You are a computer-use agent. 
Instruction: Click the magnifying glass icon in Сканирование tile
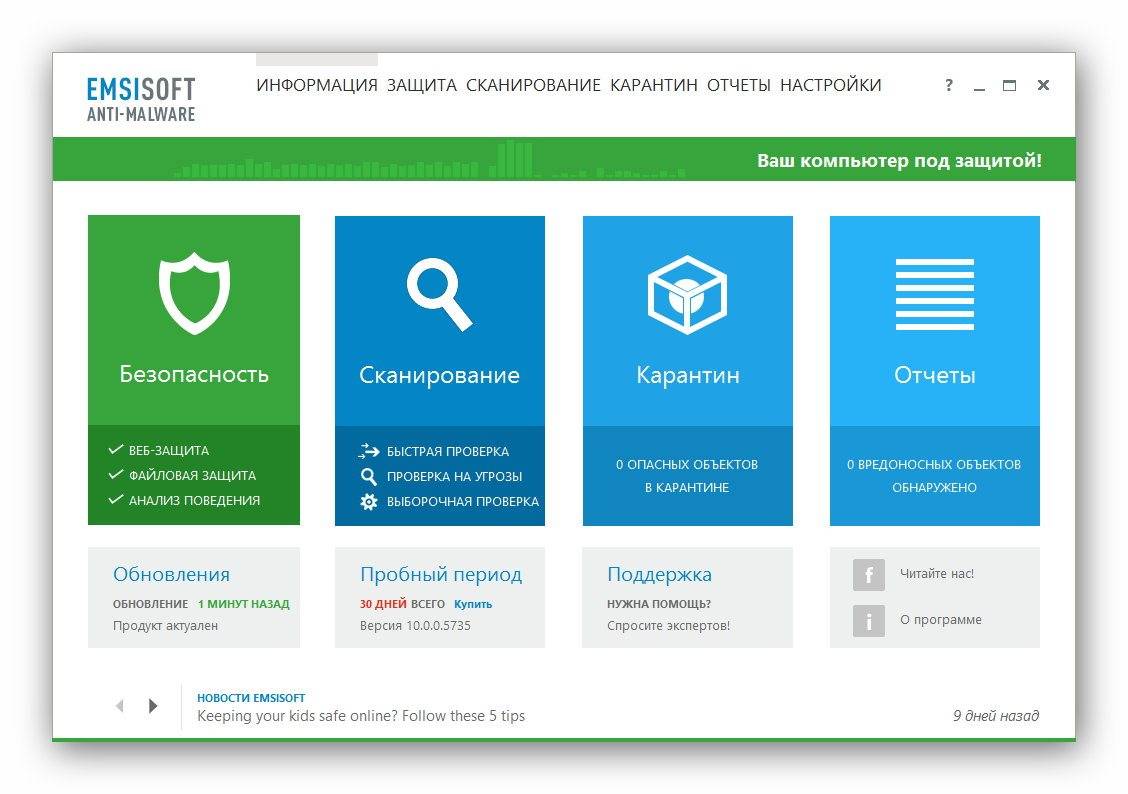[440, 294]
